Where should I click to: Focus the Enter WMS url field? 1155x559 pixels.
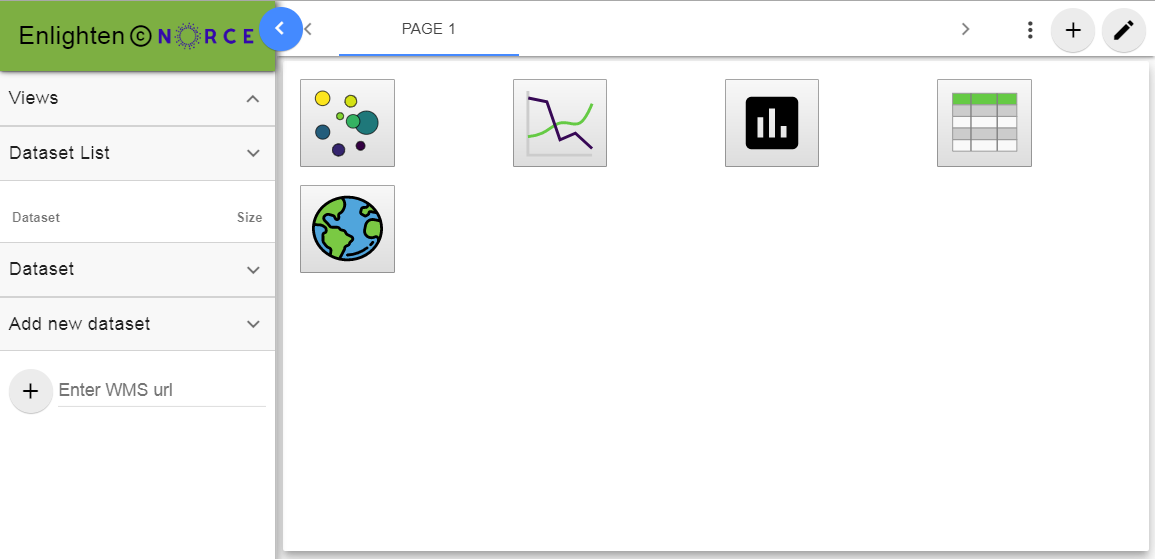(x=162, y=390)
